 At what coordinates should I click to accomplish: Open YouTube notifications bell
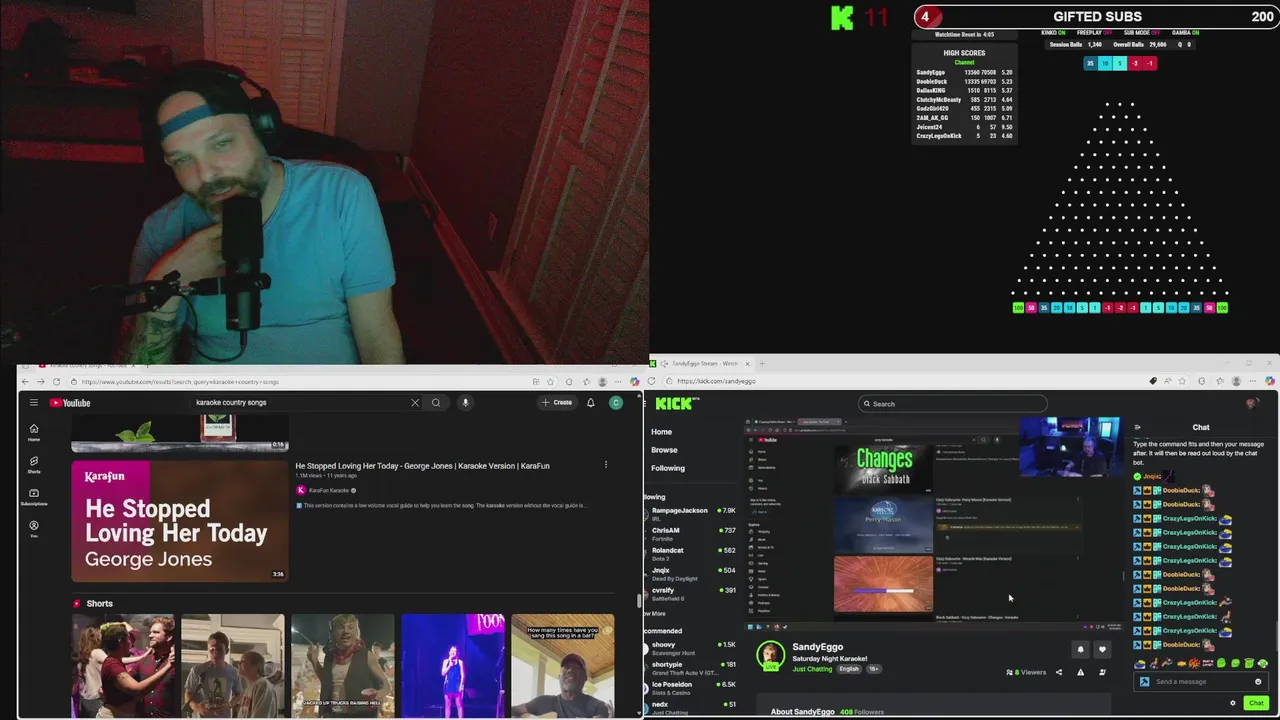tap(591, 403)
